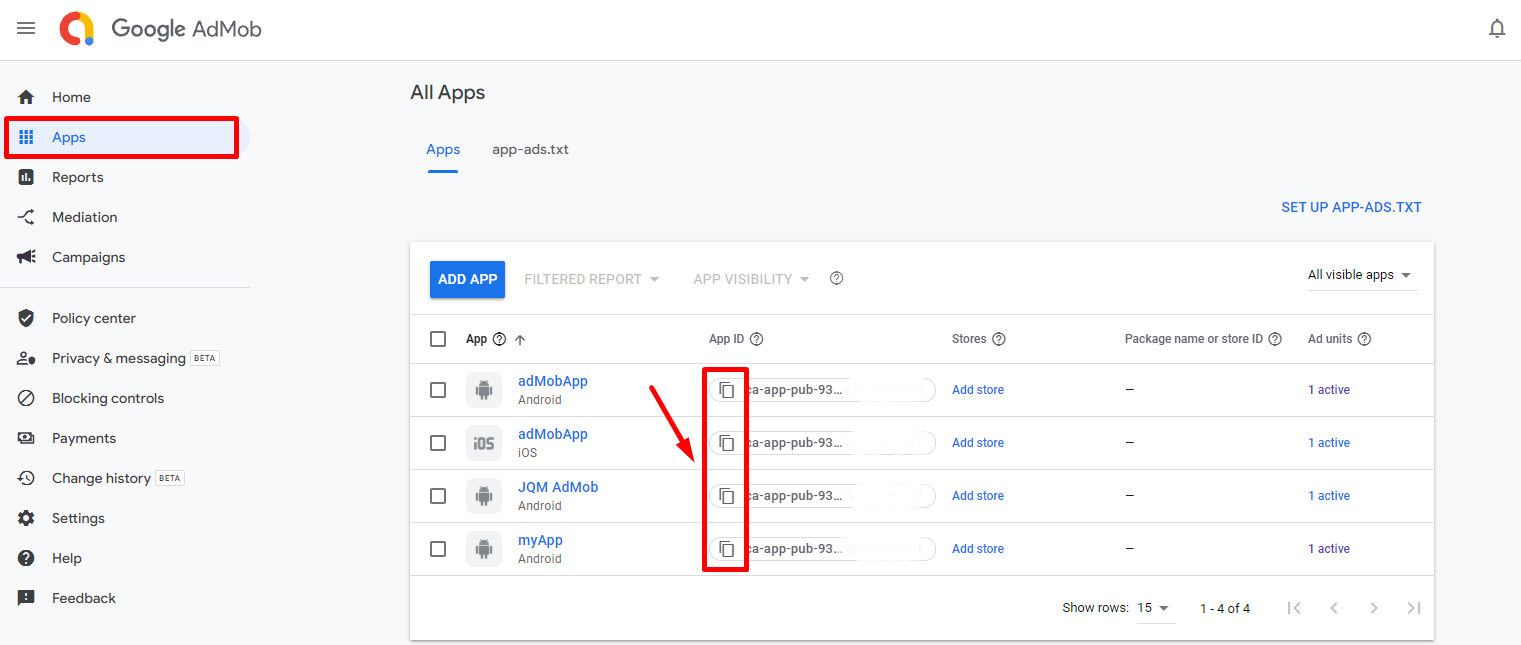Click help icon beside Ad units header
Viewport: 1521px width, 645px height.
1365,339
